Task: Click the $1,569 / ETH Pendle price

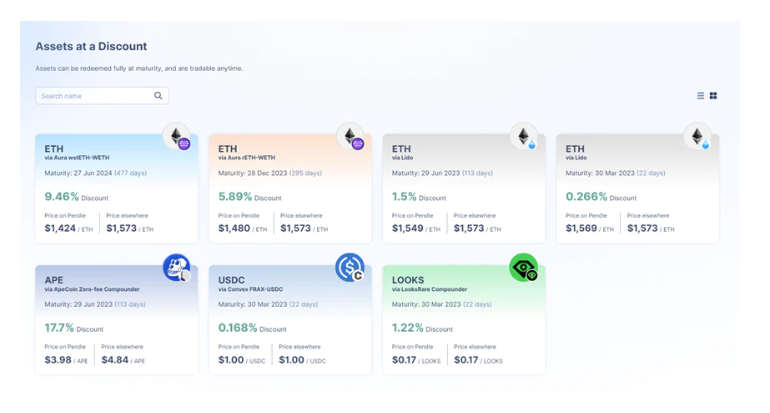Action: (589, 228)
